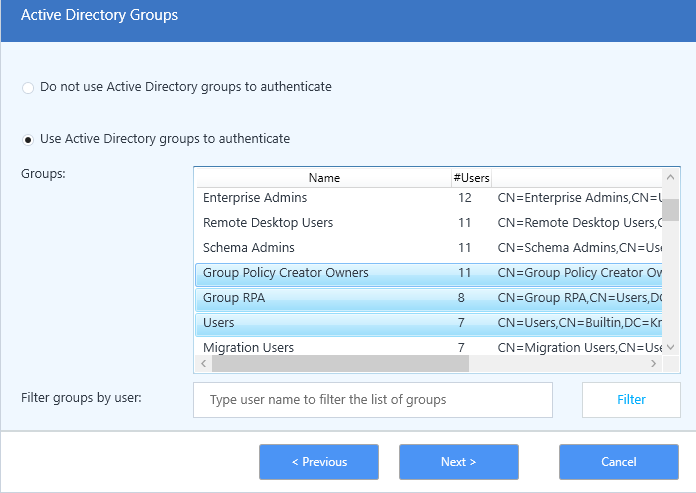Select the Enterprise Admins group row
The image size is (696, 493).
pyautogui.click(x=255, y=198)
